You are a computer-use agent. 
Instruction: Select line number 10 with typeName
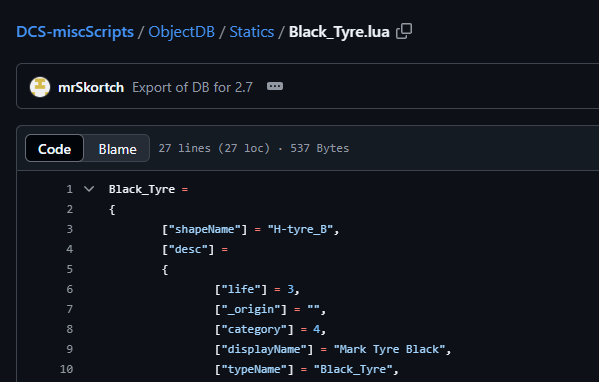(x=66, y=369)
